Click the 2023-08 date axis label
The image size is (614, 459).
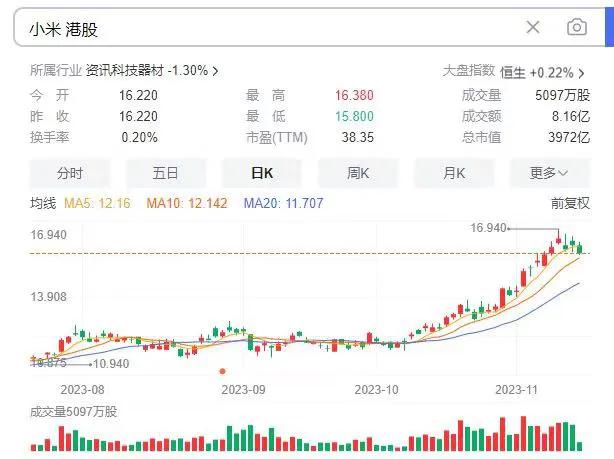tap(82, 390)
